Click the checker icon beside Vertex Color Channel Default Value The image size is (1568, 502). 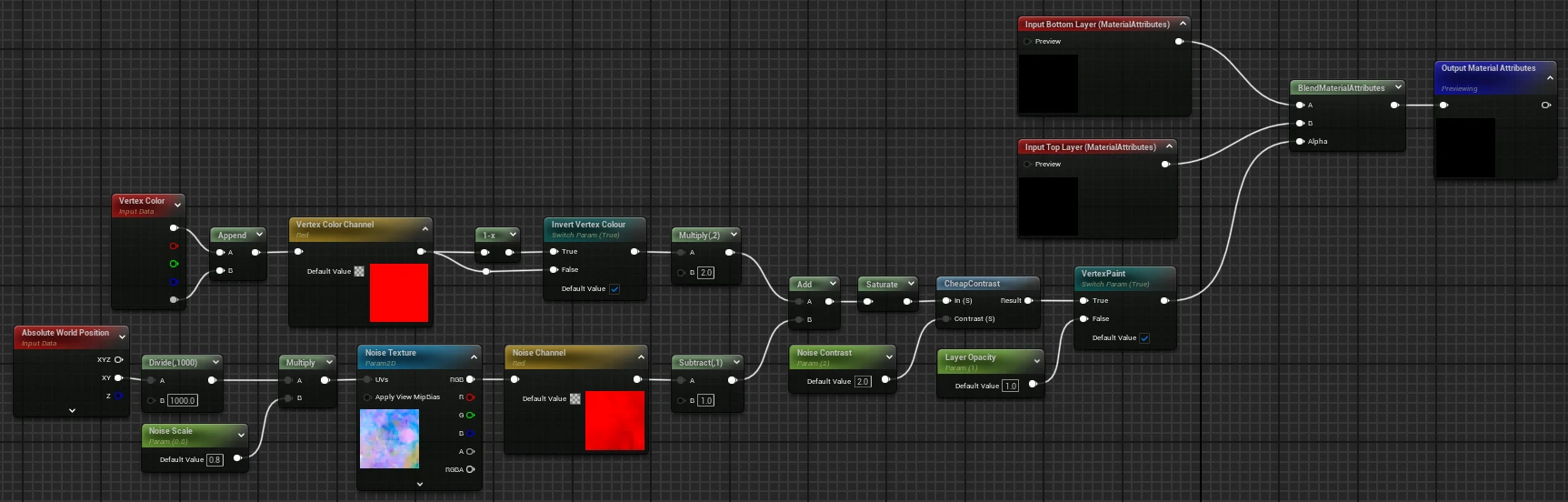[x=359, y=271]
